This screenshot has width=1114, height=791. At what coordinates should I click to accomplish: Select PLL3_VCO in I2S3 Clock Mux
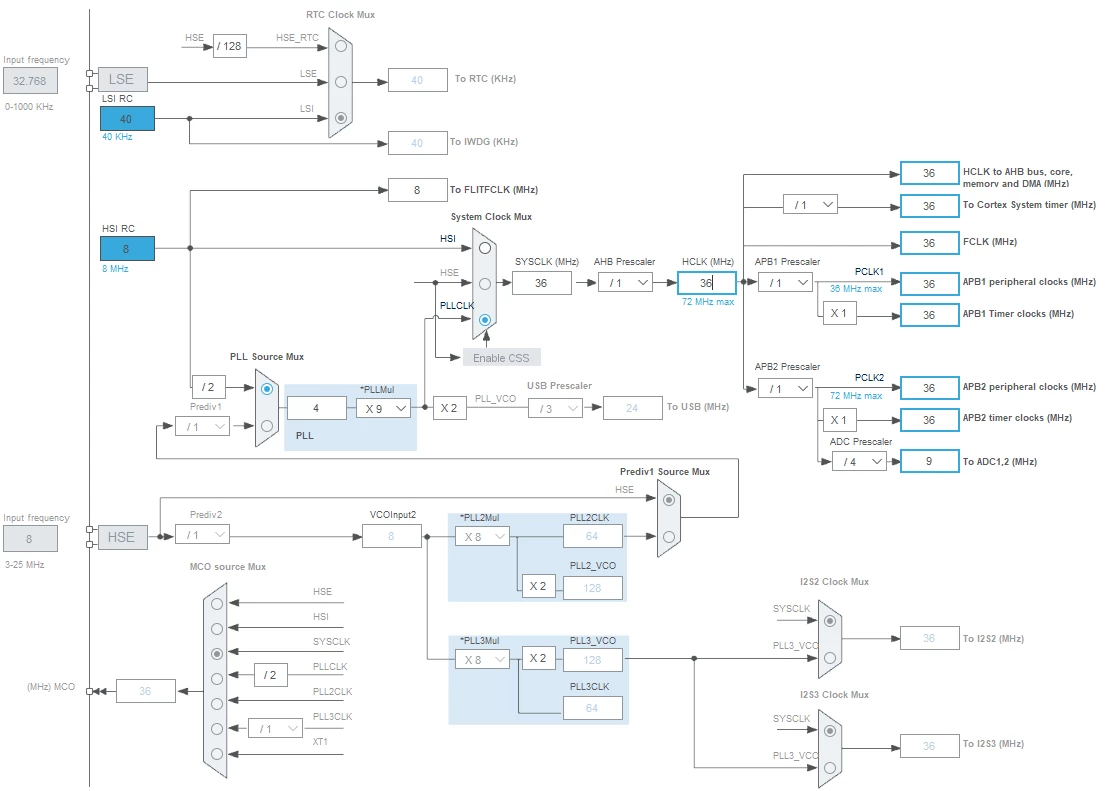tap(830, 768)
